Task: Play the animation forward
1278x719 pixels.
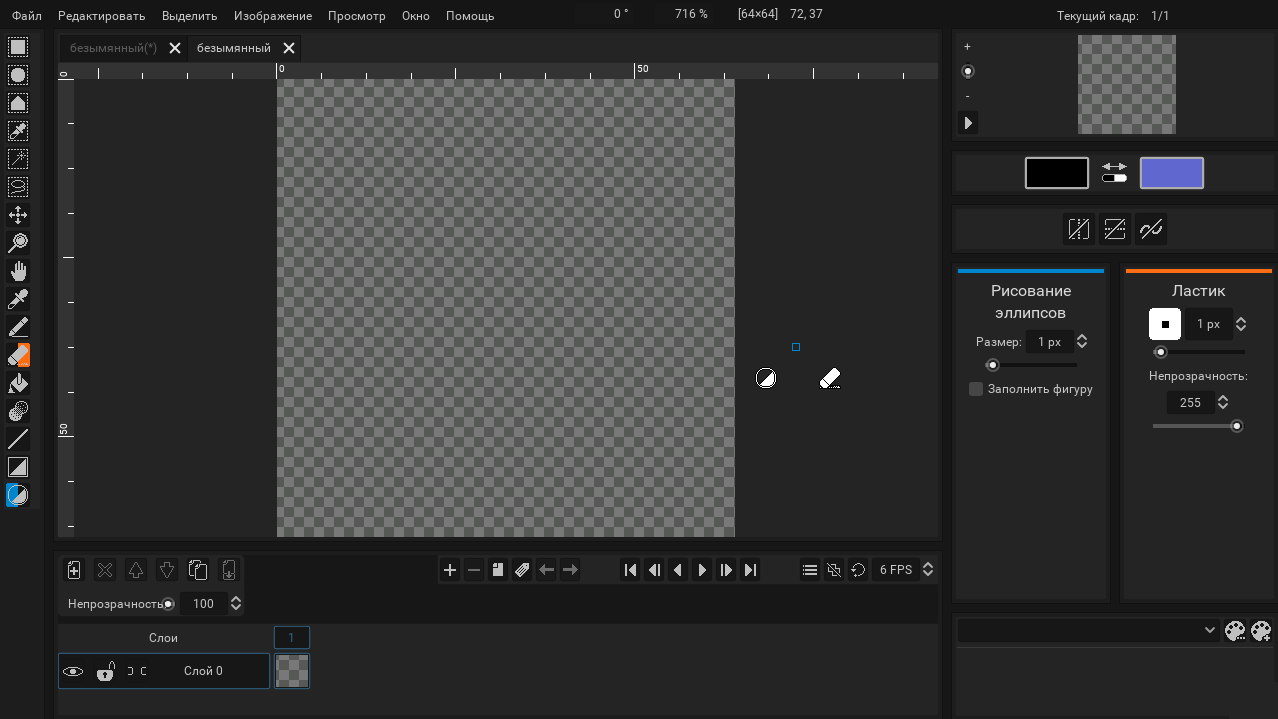Action: click(702, 570)
